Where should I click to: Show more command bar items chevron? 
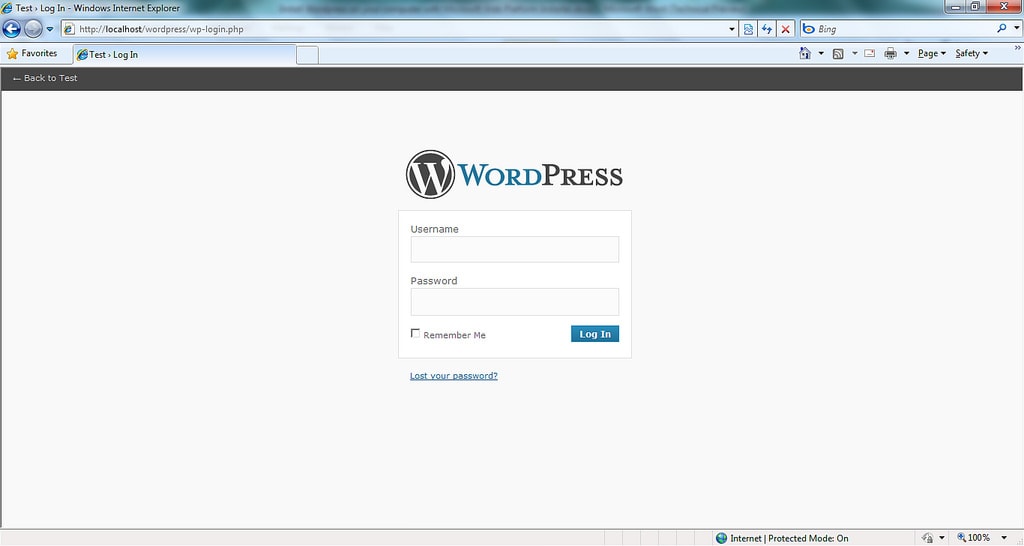pyautogui.click(x=1017, y=48)
